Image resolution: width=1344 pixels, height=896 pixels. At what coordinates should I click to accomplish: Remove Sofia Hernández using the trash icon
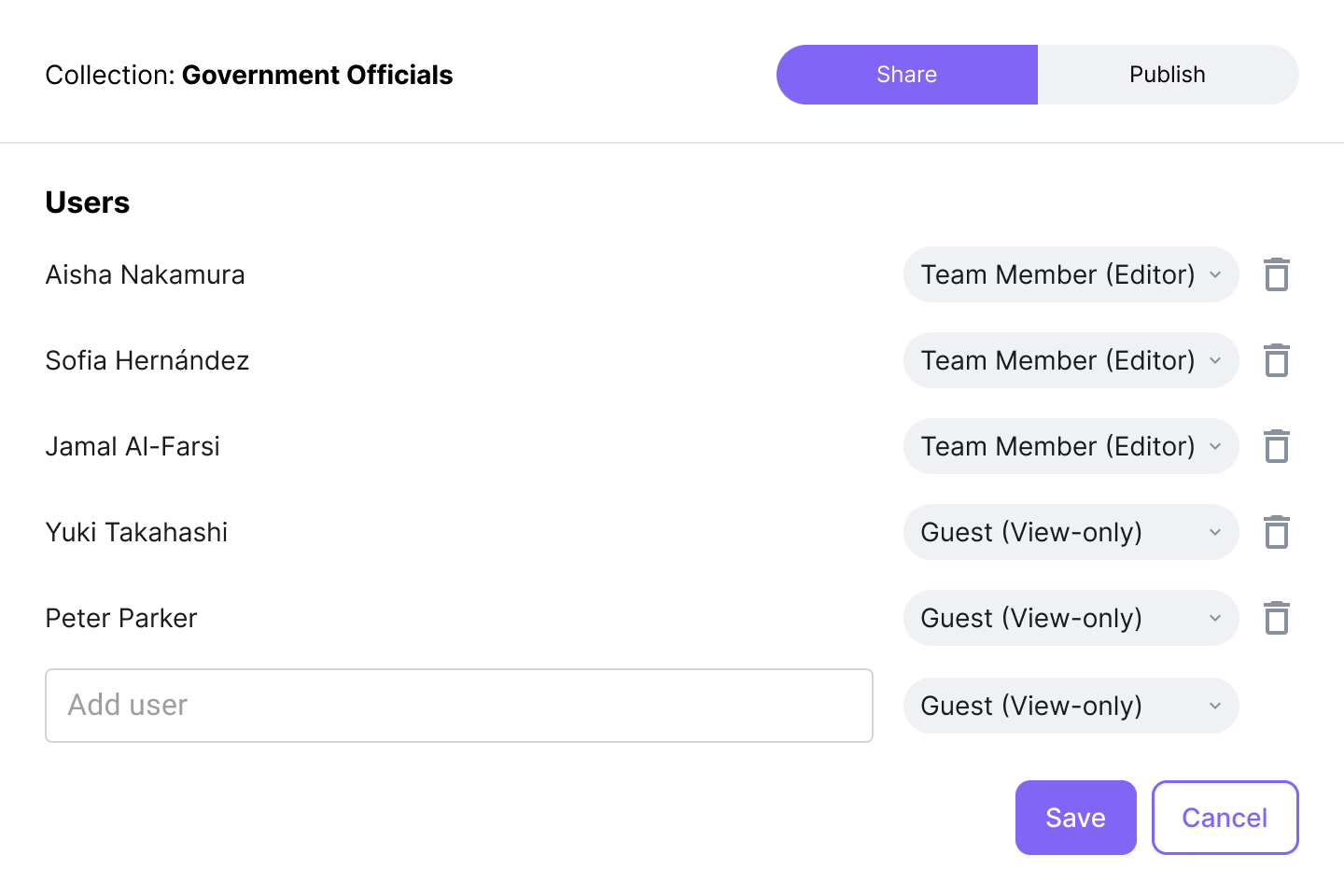[x=1276, y=361]
